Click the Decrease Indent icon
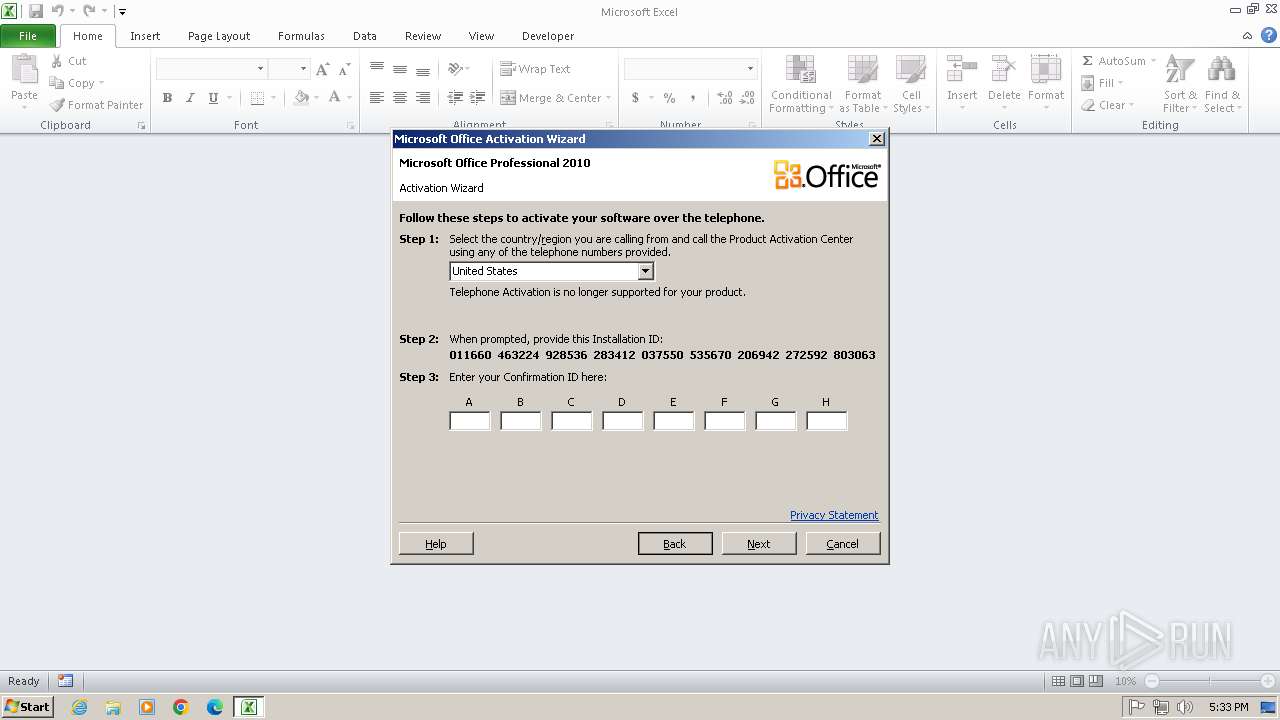The image size is (1280, 720). point(455,98)
